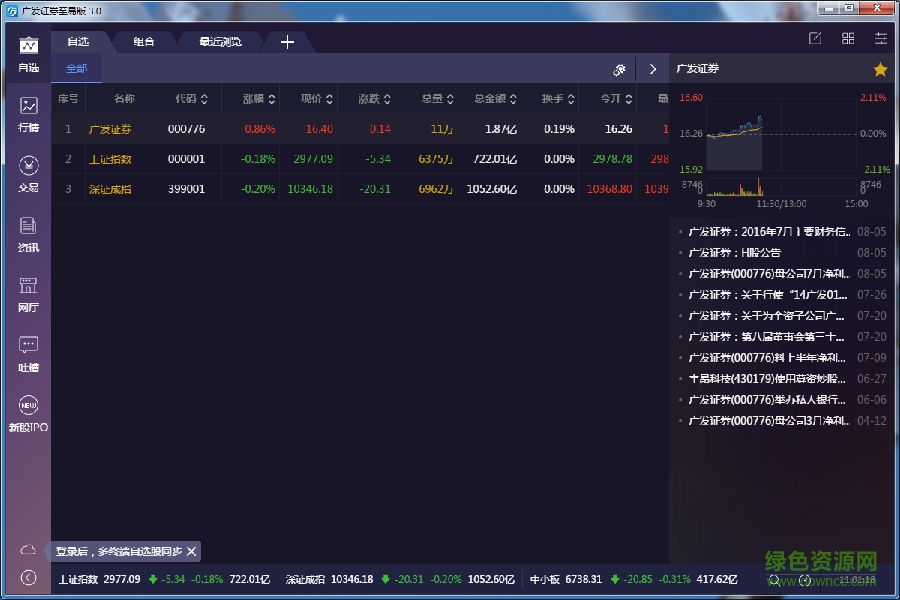Toggle the gold favorite star for 广发证券

(x=880, y=69)
